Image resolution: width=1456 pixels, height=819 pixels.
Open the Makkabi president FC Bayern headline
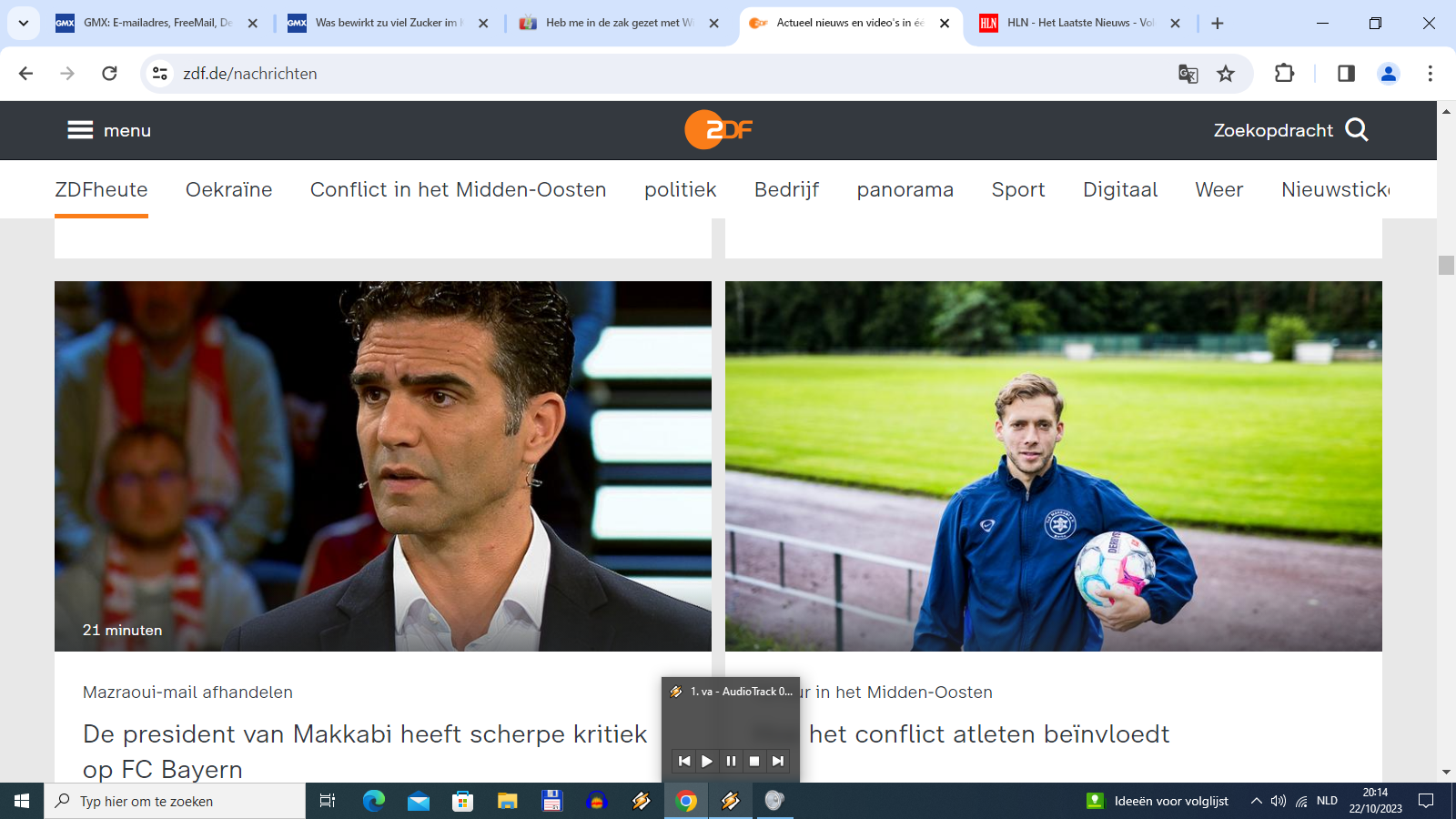pyautogui.click(x=365, y=752)
